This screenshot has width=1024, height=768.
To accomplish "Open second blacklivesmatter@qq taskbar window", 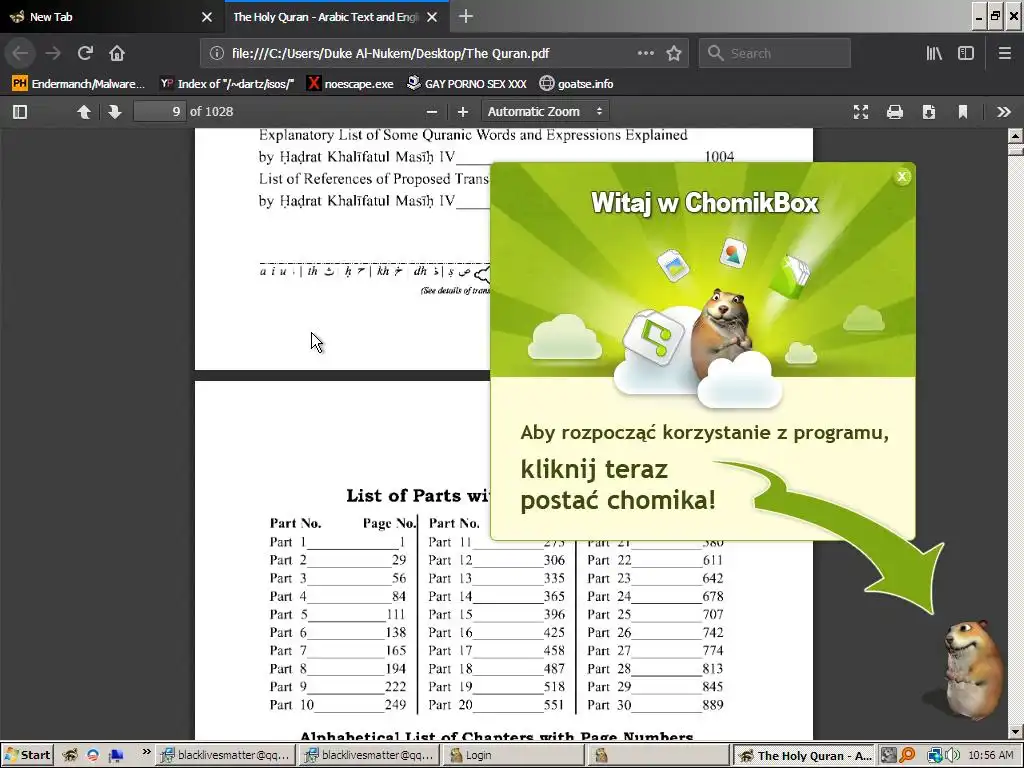I will click(x=370, y=755).
